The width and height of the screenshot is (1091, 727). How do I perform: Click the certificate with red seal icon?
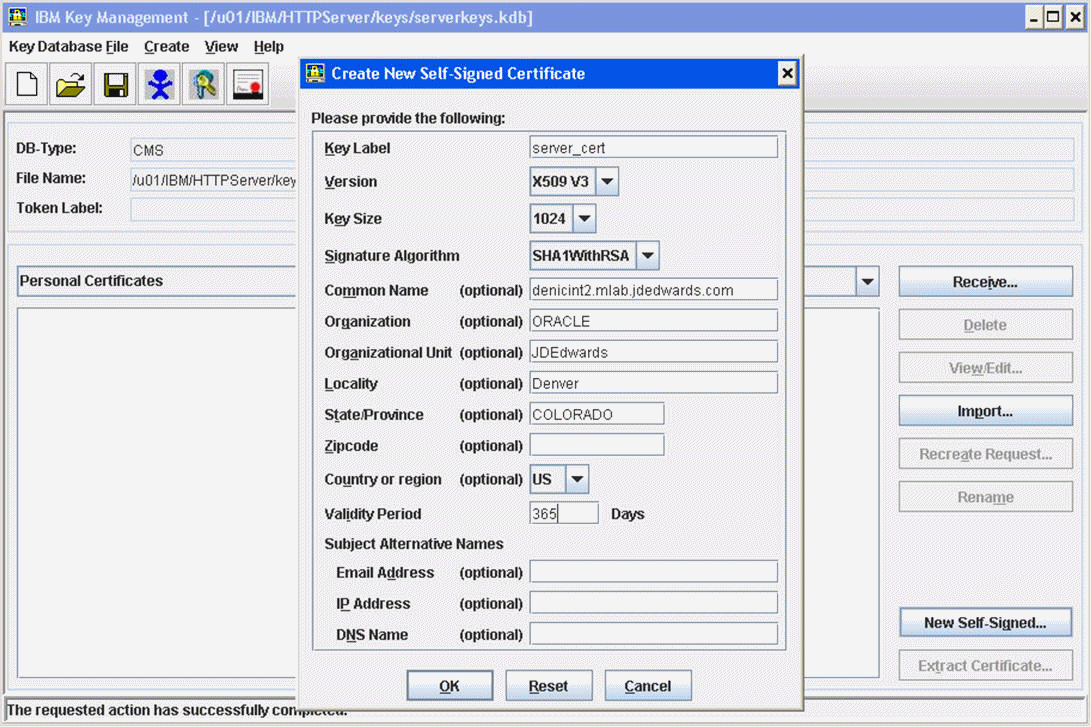[248, 84]
